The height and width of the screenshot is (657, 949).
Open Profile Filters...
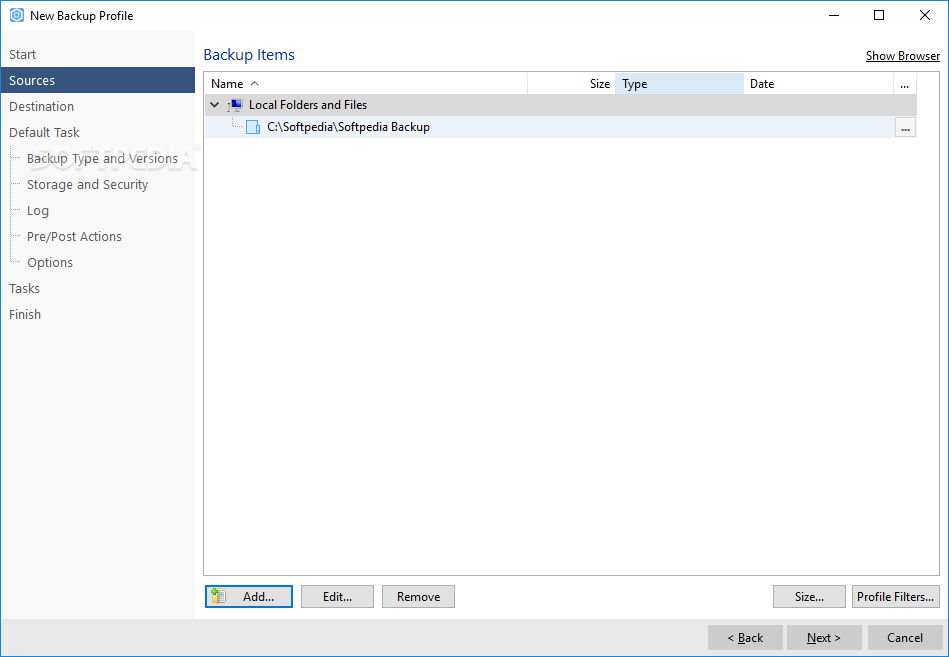pyautogui.click(x=896, y=597)
